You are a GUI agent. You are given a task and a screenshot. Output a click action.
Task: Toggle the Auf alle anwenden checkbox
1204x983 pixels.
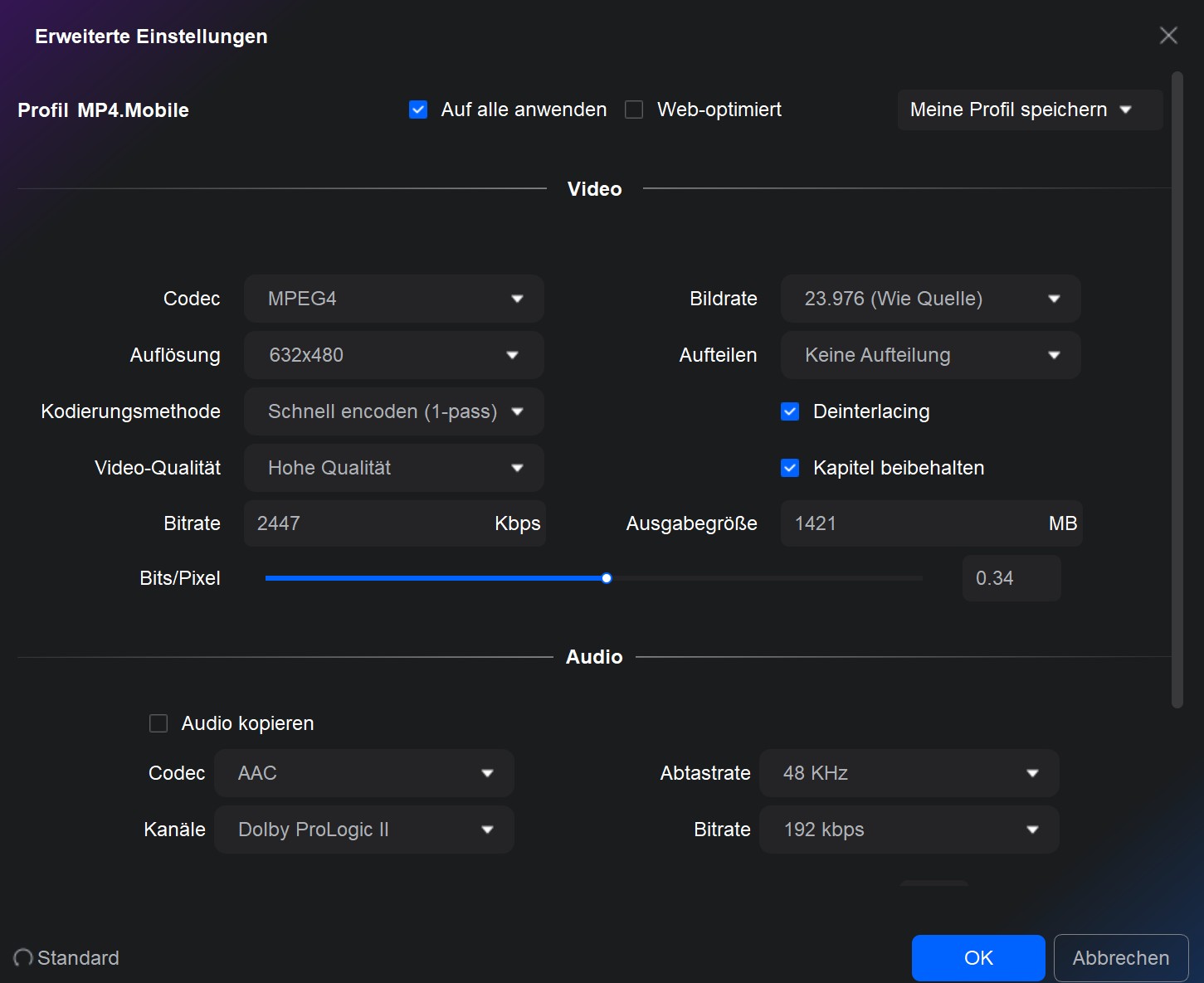coord(418,109)
